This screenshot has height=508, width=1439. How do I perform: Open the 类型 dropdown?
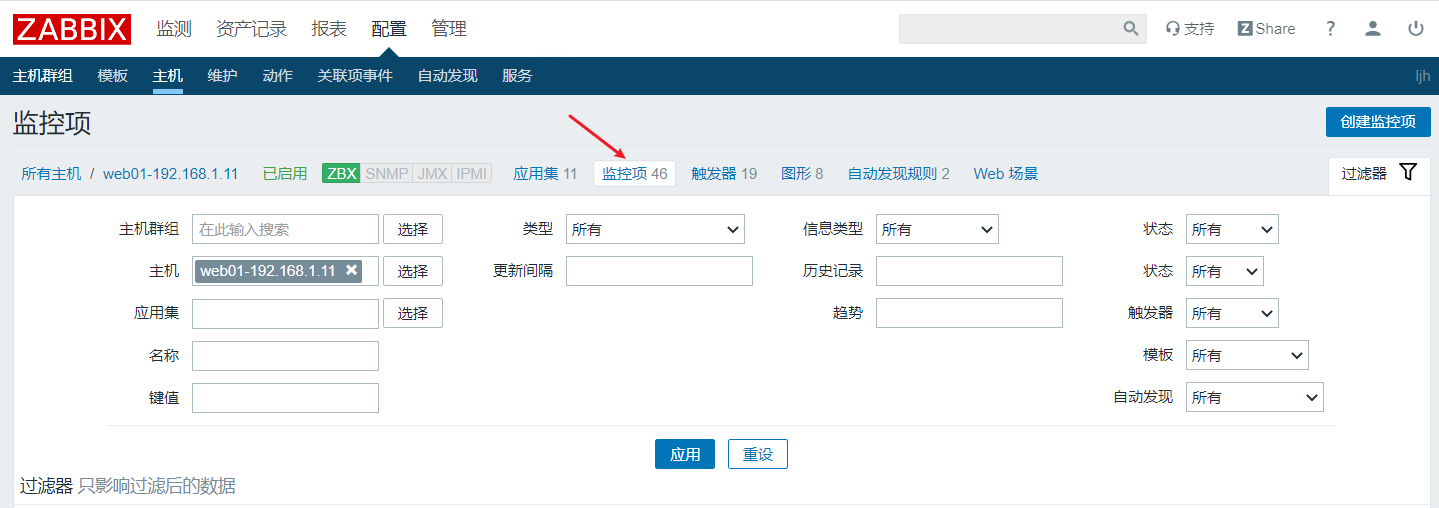click(655, 229)
